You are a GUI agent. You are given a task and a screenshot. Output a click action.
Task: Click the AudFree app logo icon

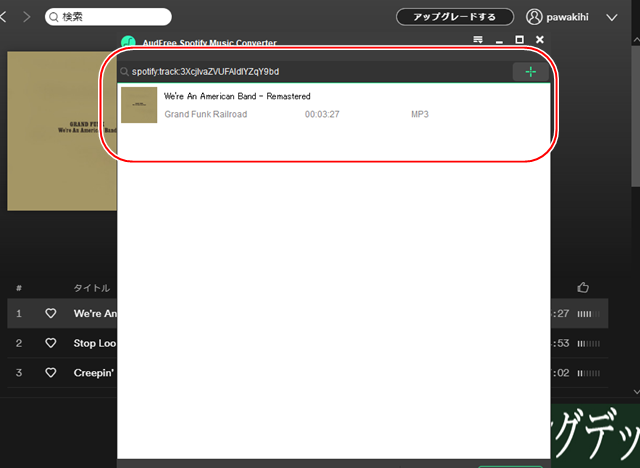click(x=128, y=41)
